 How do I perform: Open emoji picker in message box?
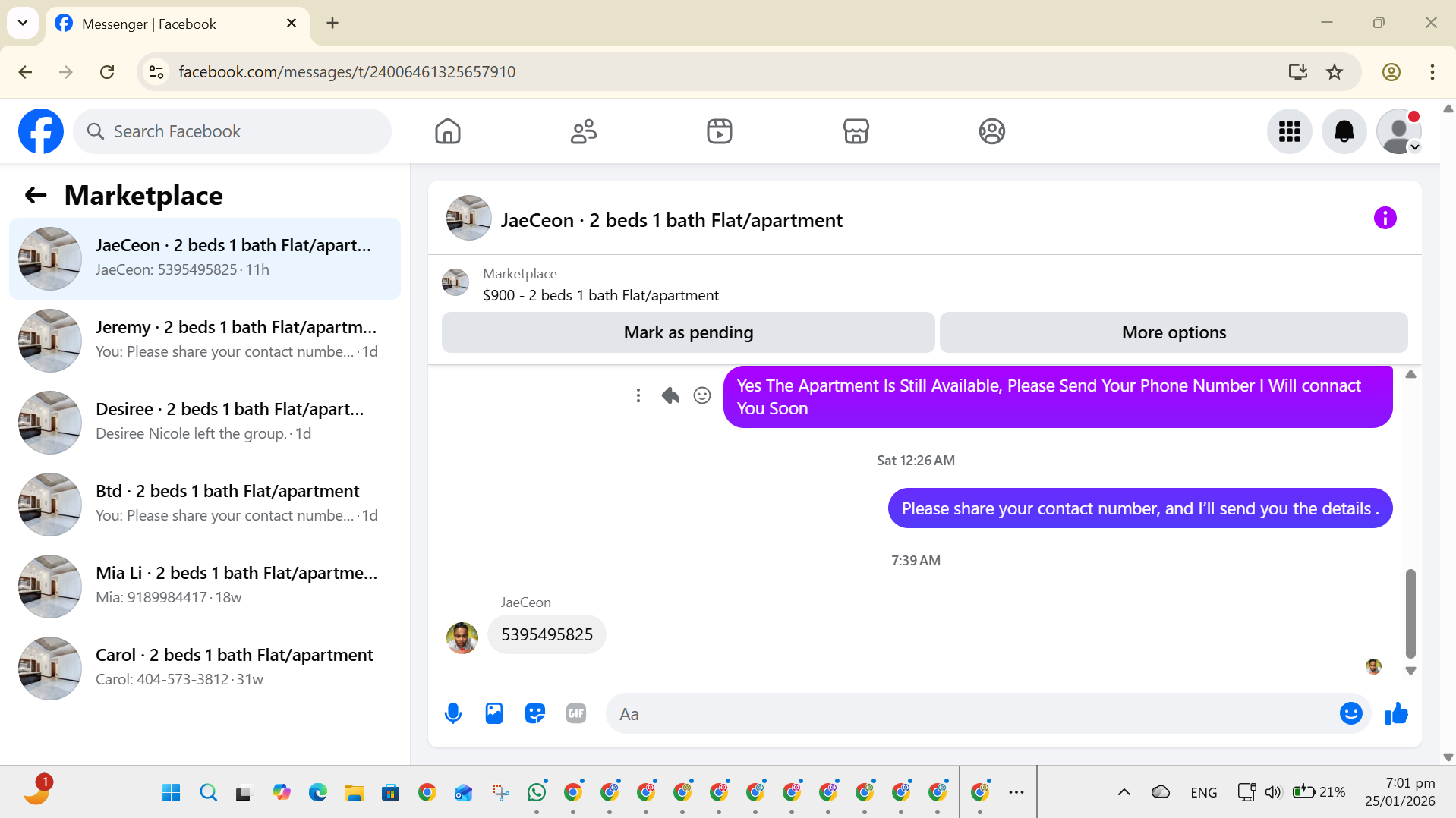tap(1350, 713)
